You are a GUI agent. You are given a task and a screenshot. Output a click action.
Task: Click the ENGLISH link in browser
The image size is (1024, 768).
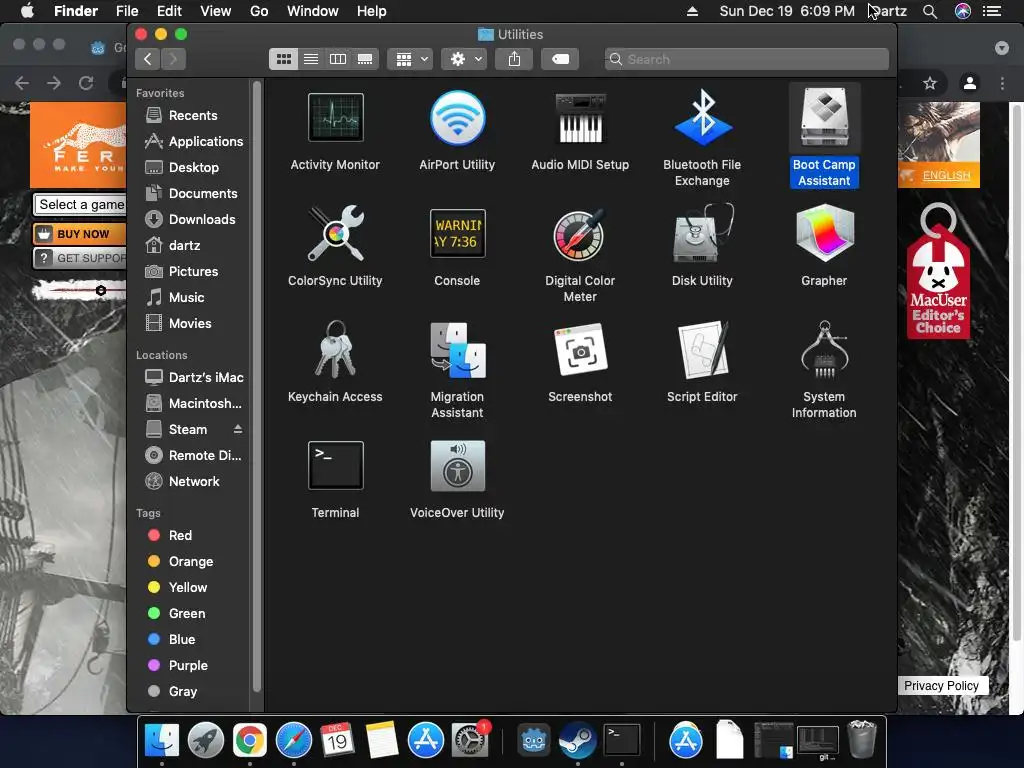tap(946, 176)
